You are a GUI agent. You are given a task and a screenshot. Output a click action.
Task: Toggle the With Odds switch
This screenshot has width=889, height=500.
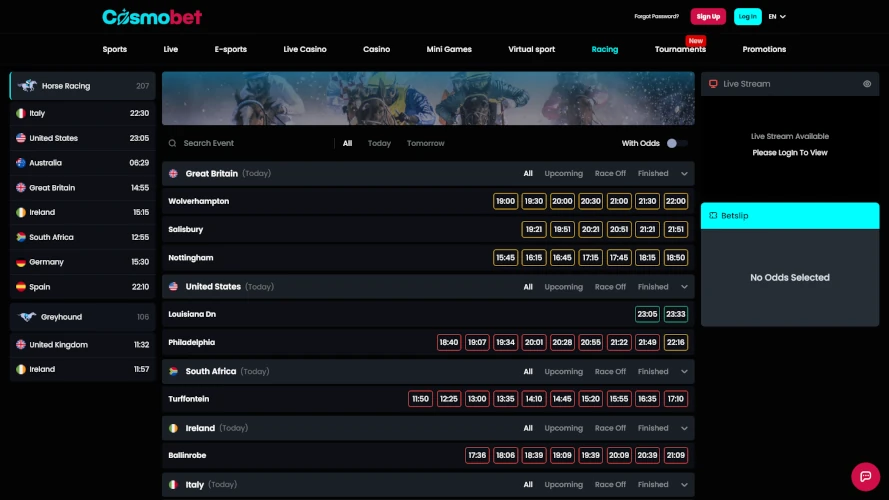coord(676,143)
